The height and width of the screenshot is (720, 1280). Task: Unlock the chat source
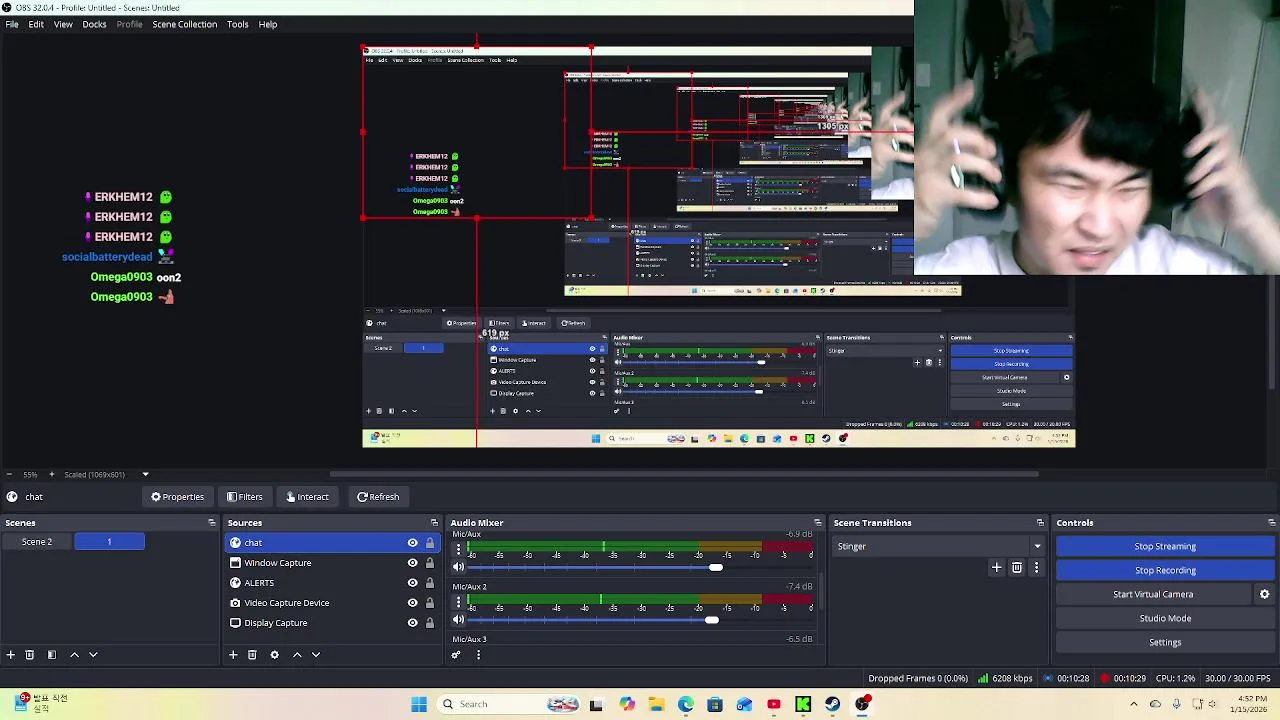(430, 543)
